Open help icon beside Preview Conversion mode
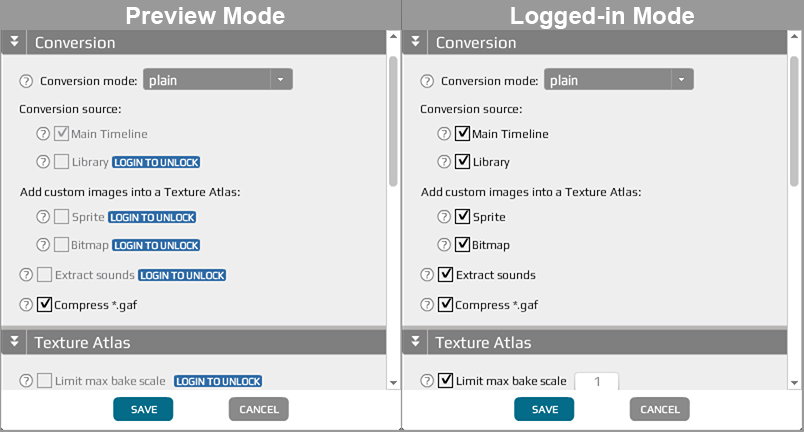This screenshot has height=432, width=804. click(26, 81)
